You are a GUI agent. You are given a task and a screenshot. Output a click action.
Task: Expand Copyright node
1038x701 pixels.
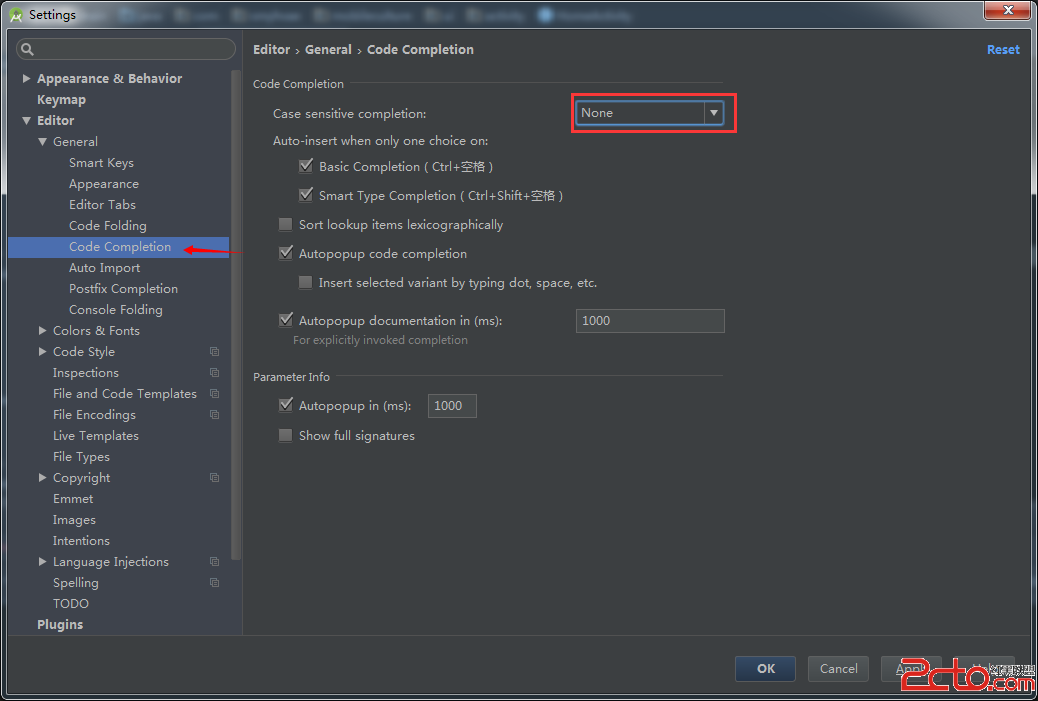click(42, 477)
